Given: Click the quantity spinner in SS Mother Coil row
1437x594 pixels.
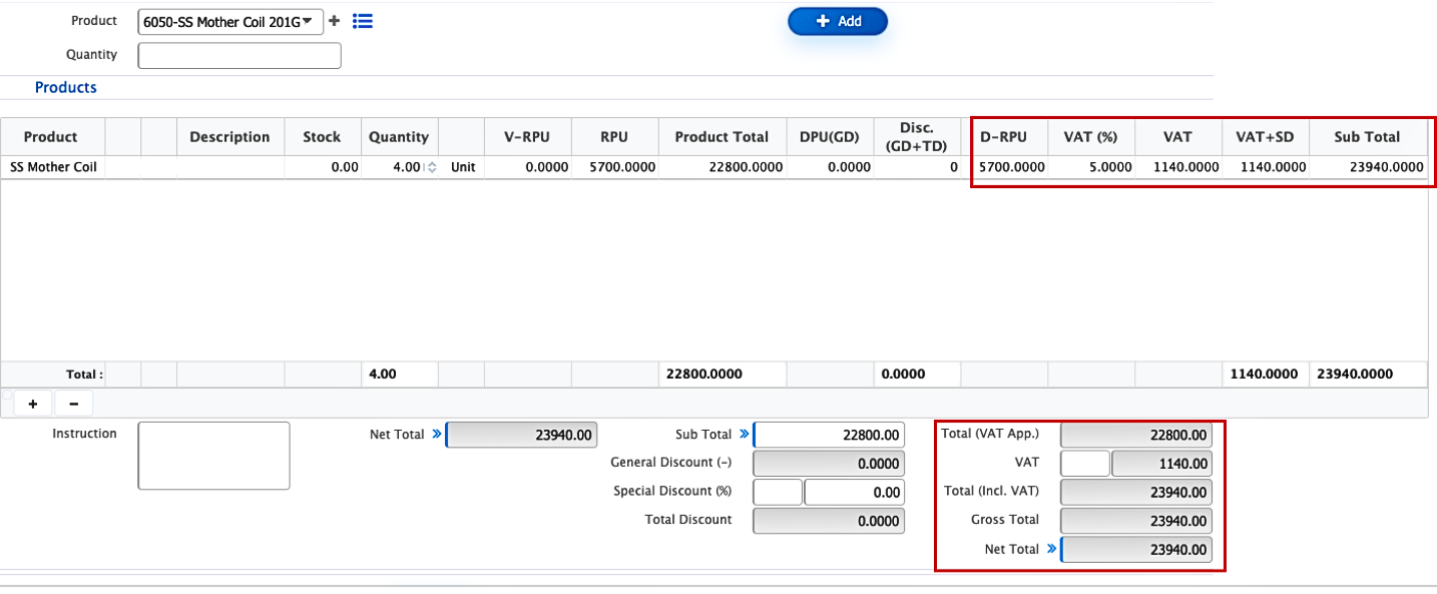Looking at the screenshot, I should tap(432, 168).
